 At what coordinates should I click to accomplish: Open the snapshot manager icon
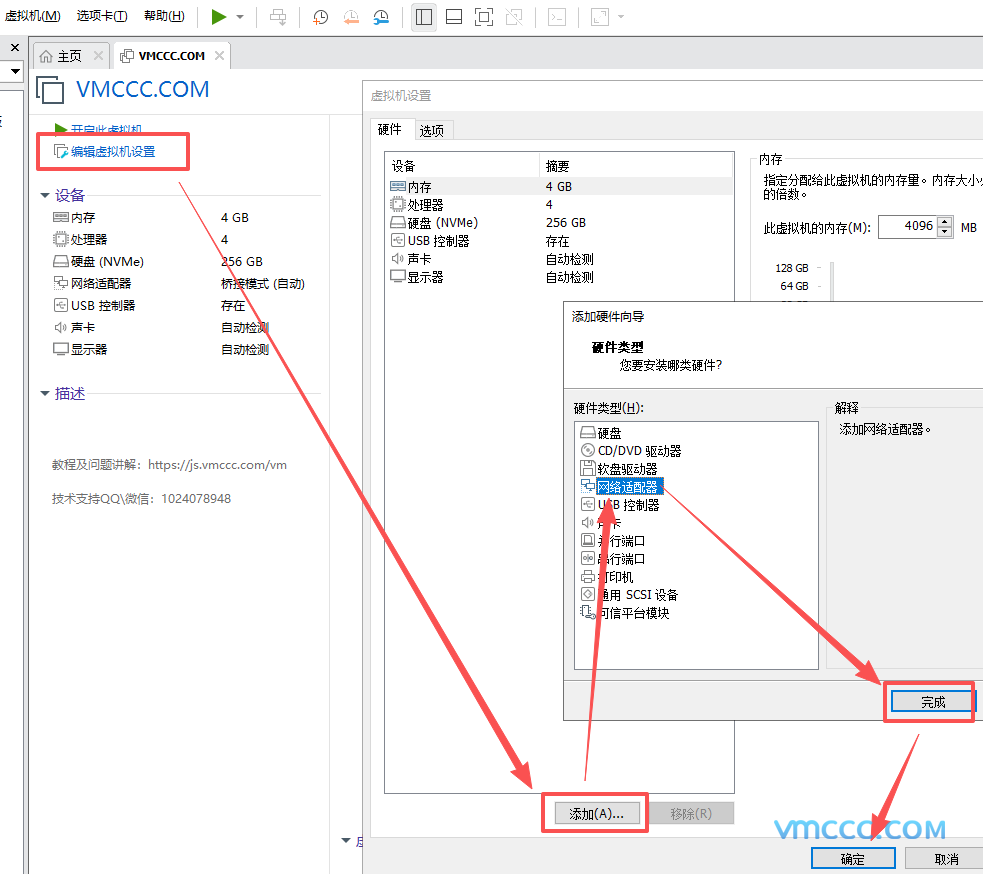click(x=382, y=17)
